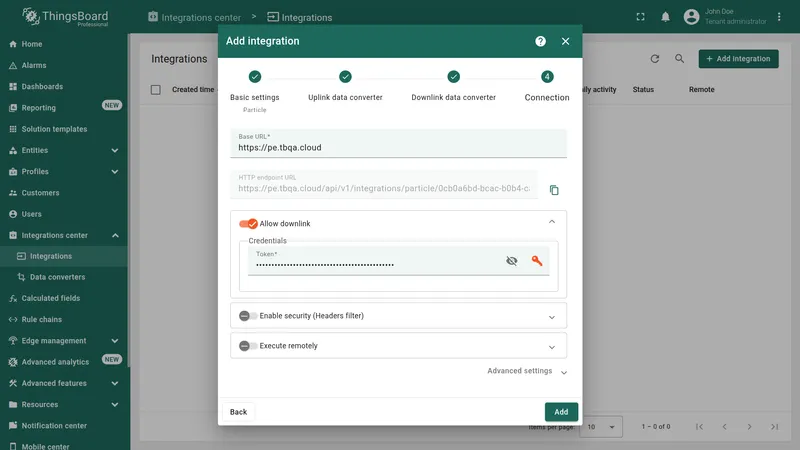Image resolution: width=800 pixels, height=450 pixels.
Task: Copy the HTTP endpoint URL
Action: (x=554, y=190)
